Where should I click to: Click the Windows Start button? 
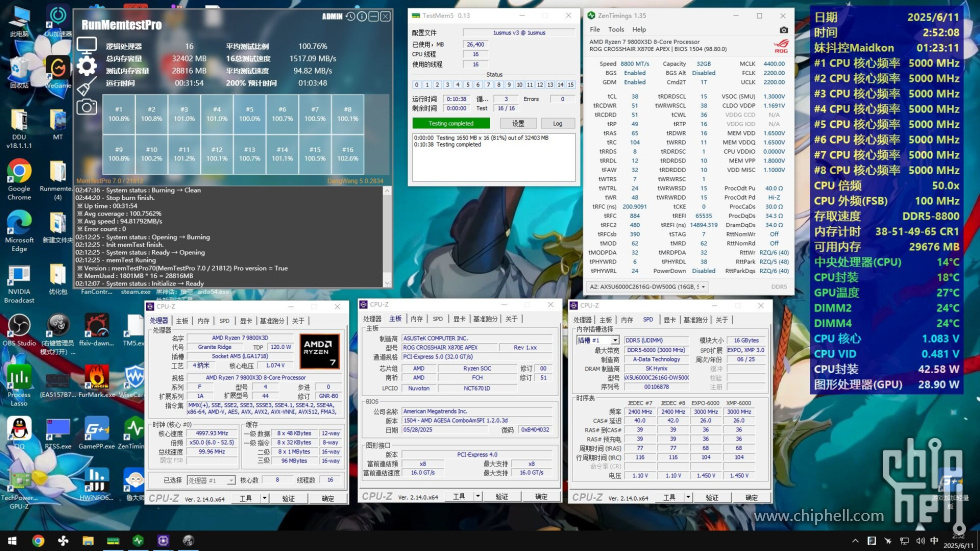pyautogui.click(x=12, y=540)
